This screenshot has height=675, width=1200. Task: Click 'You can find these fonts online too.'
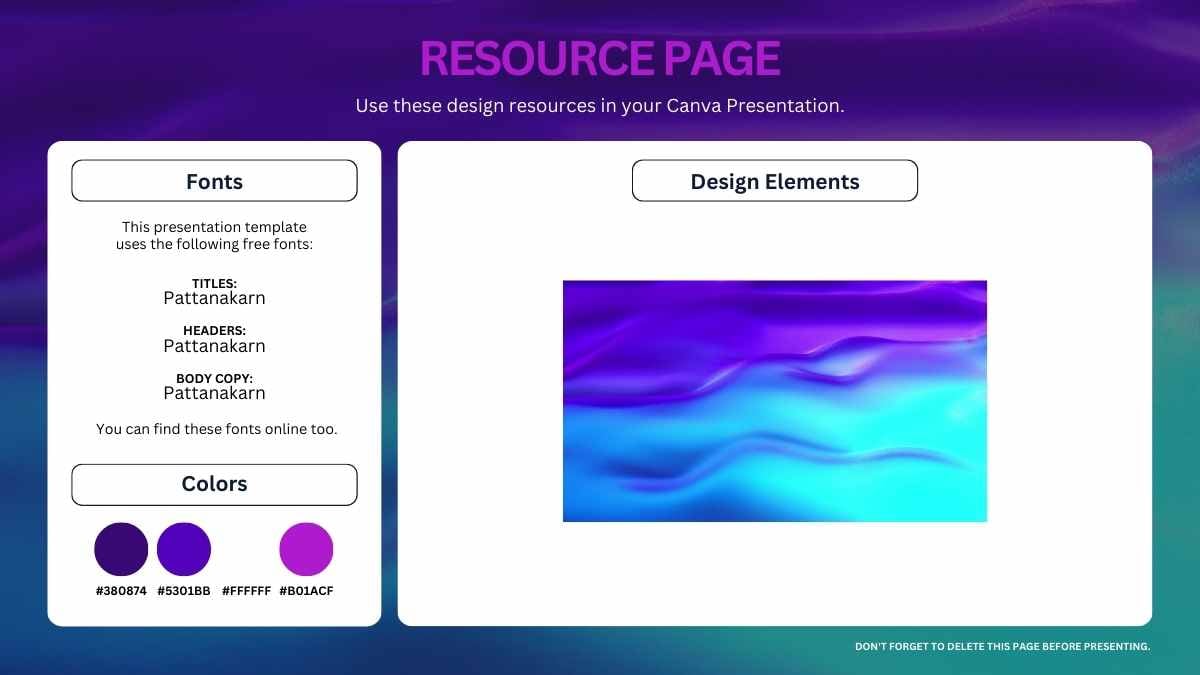(216, 429)
